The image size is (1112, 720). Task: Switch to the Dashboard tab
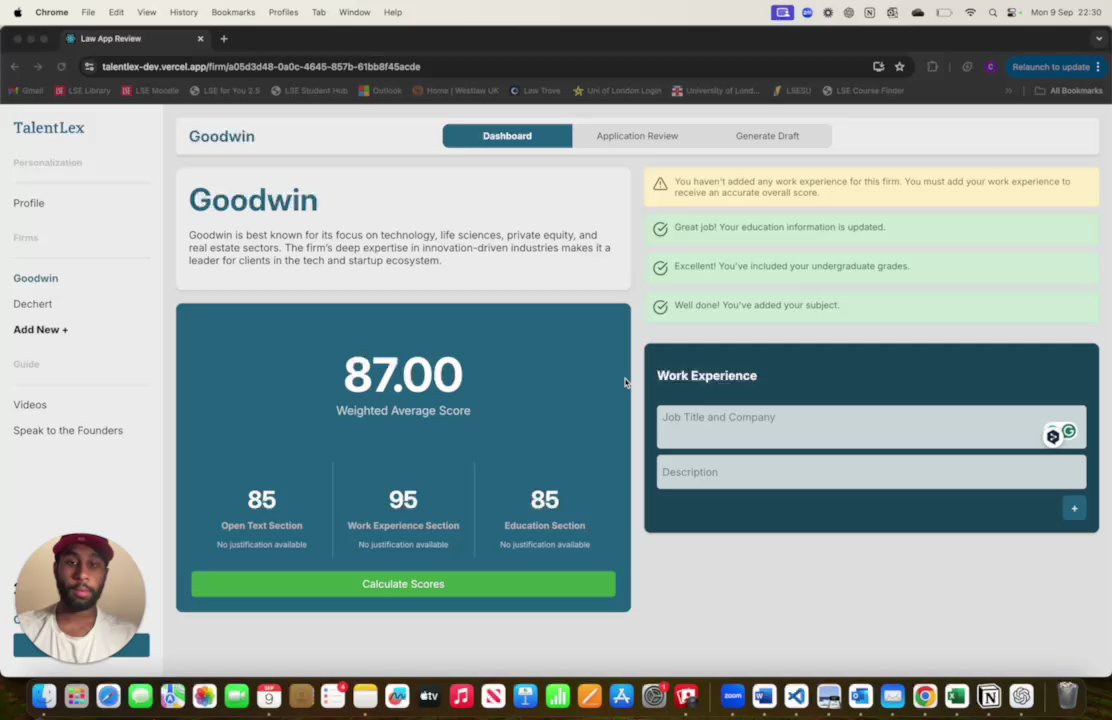coord(507,136)
